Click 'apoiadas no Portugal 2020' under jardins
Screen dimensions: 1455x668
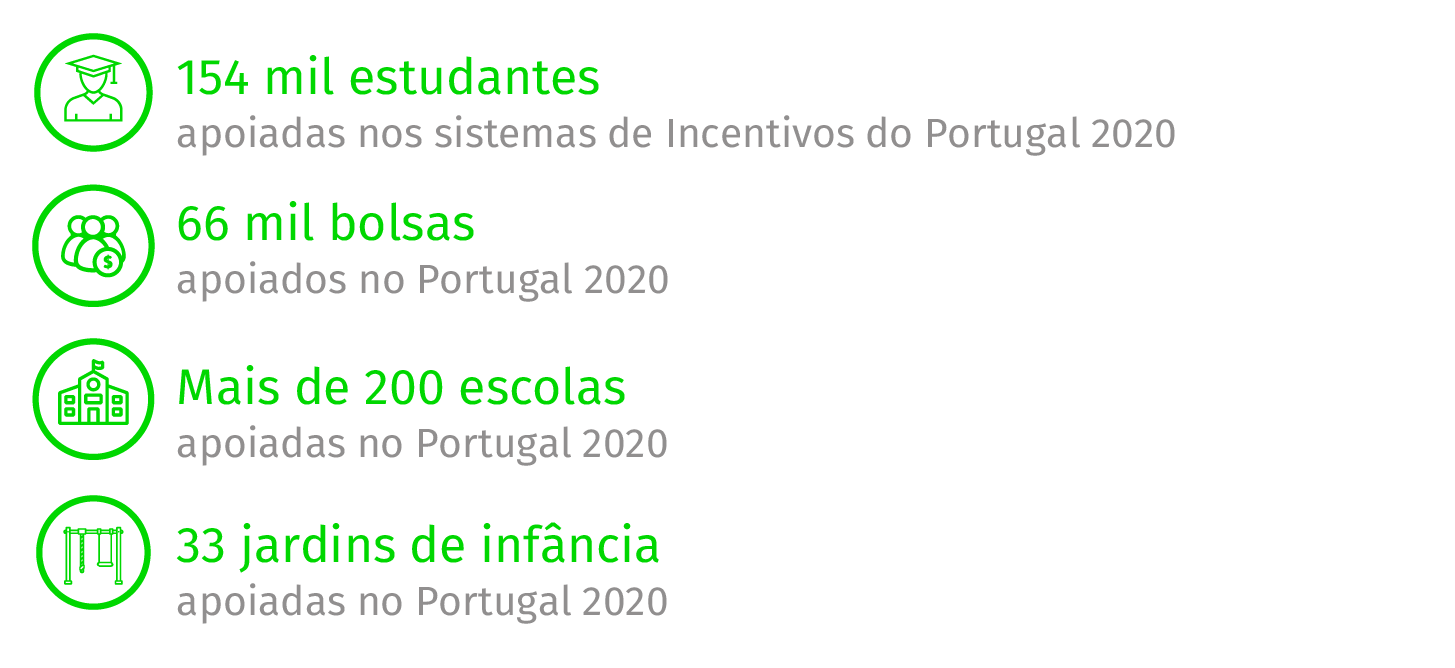pos(422,602)
